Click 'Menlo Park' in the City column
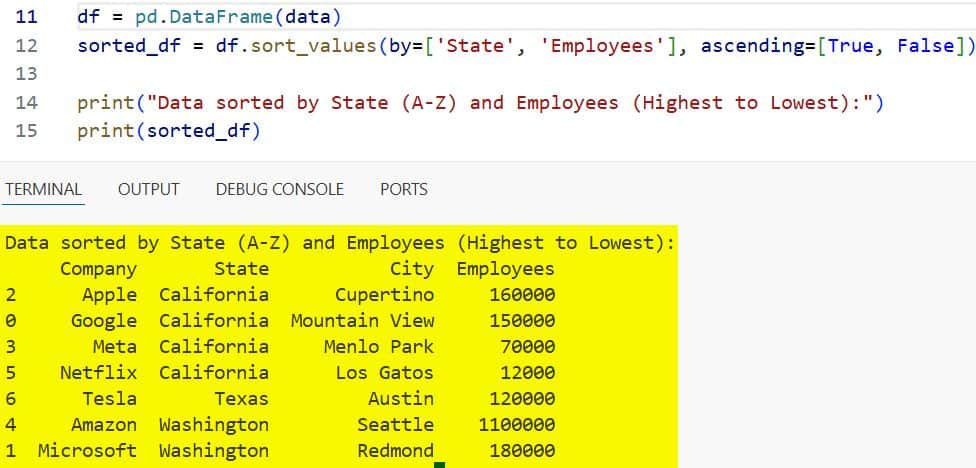The height and width of the screenshot is (468, 976). [x=379, y=347]
